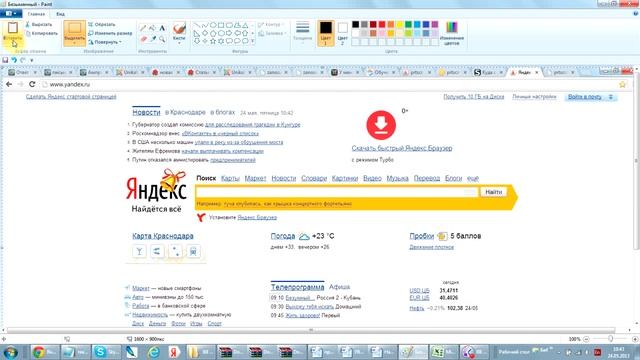Viewport: 640px width, 360px height.
Task: Open the Карта Краснодара link
Action: [x=163, y=236]
